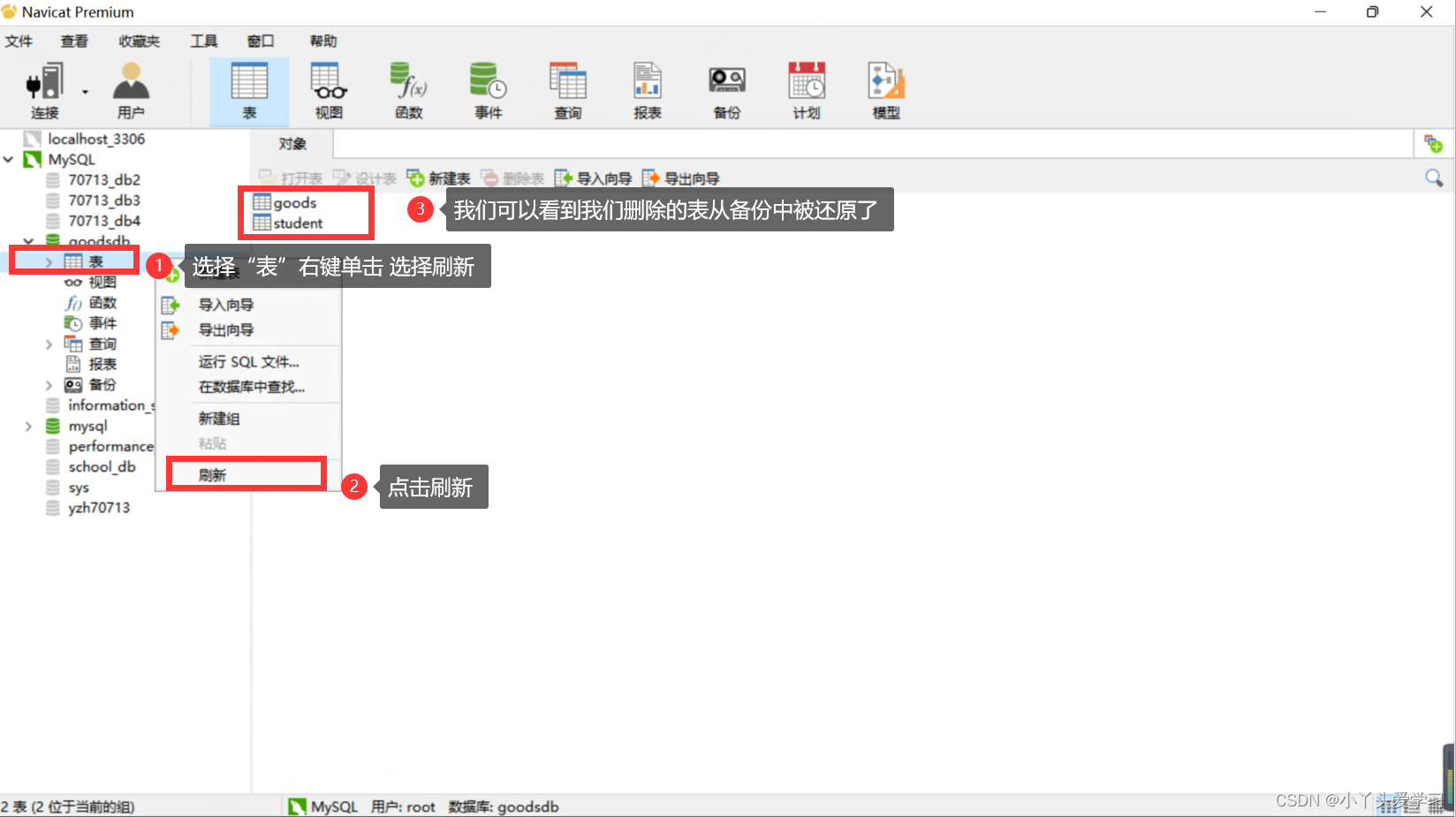Expand the 表 node under goodsdb
Image resolution: width=1456 pixels, height=817 pixels.
[49, 262]
